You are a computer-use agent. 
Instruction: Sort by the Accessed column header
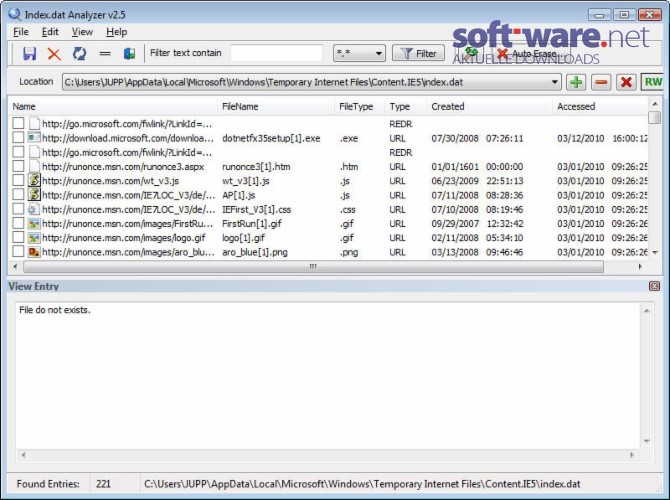[600, 106]
